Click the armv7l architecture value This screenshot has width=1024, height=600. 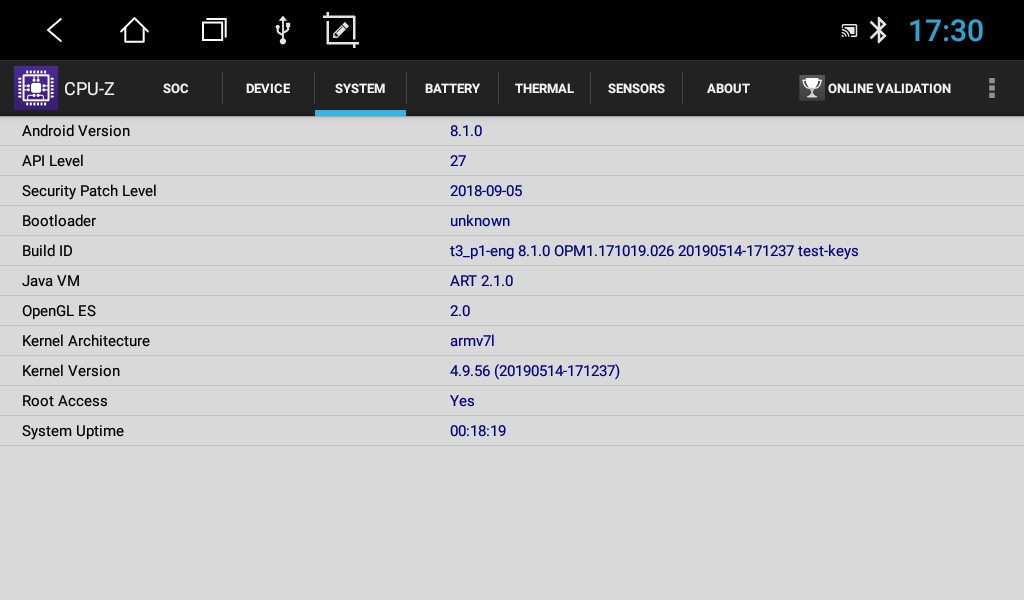click(472, 341)
